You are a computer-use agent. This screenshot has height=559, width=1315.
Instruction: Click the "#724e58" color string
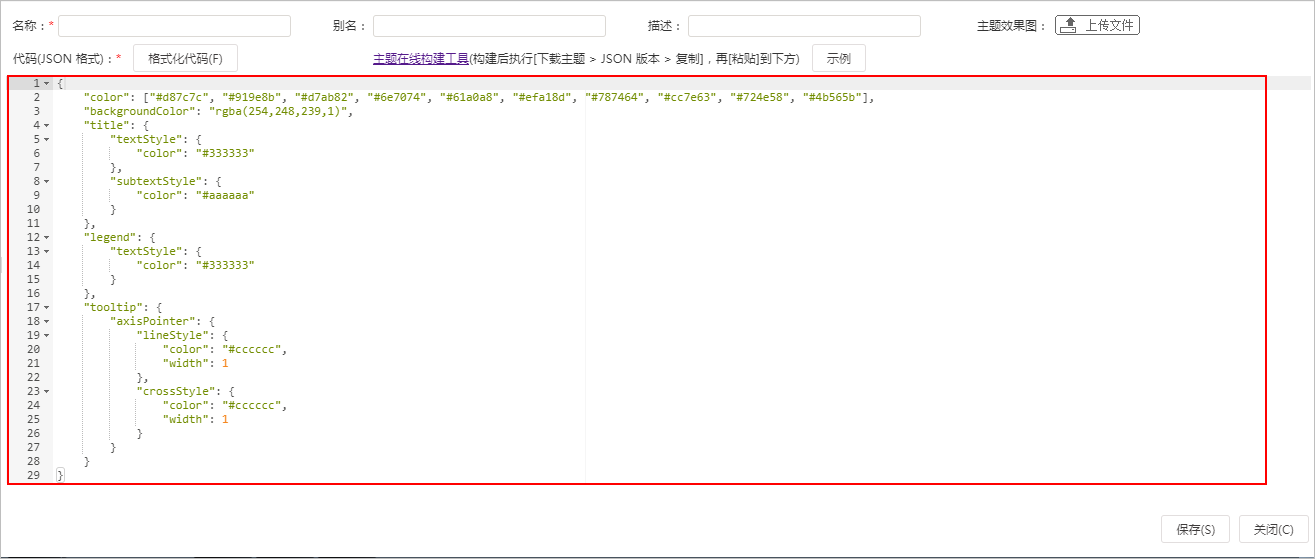pyautogui.click(x=761, y=97)
